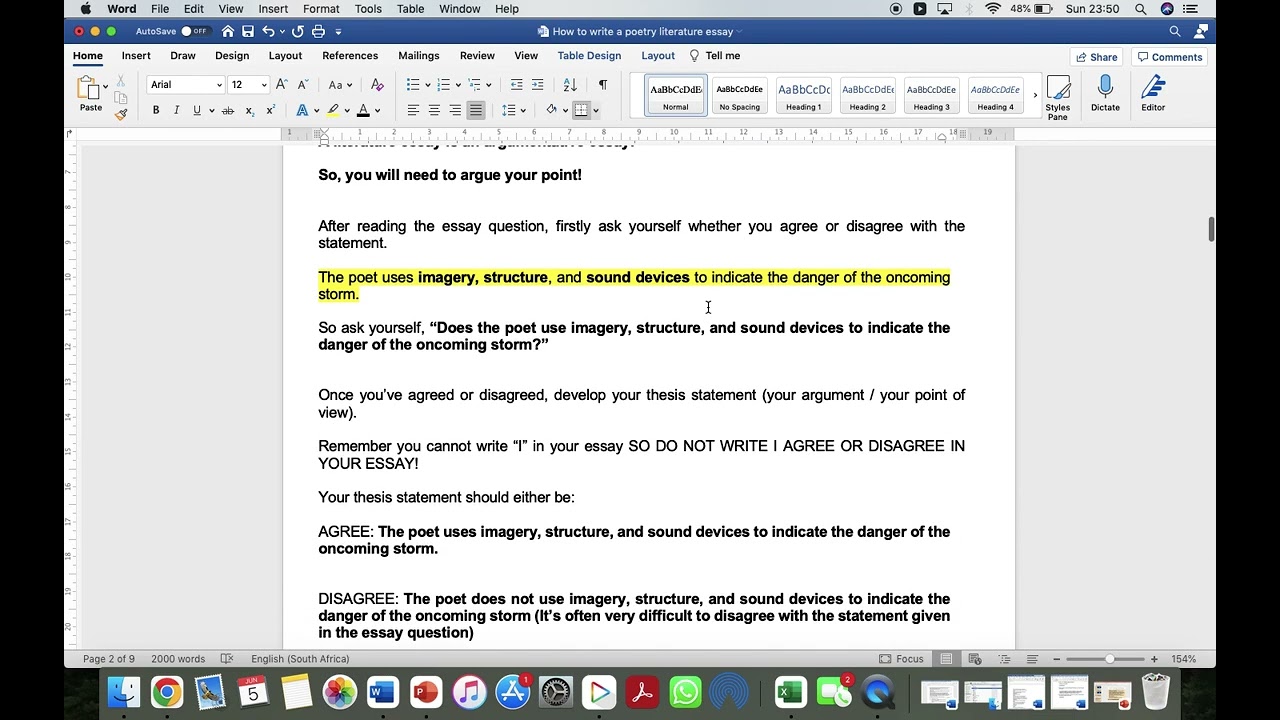The image size is (1280, 720).
Task: Click the Clear Formatting icon
Action: tap(377, 85)
